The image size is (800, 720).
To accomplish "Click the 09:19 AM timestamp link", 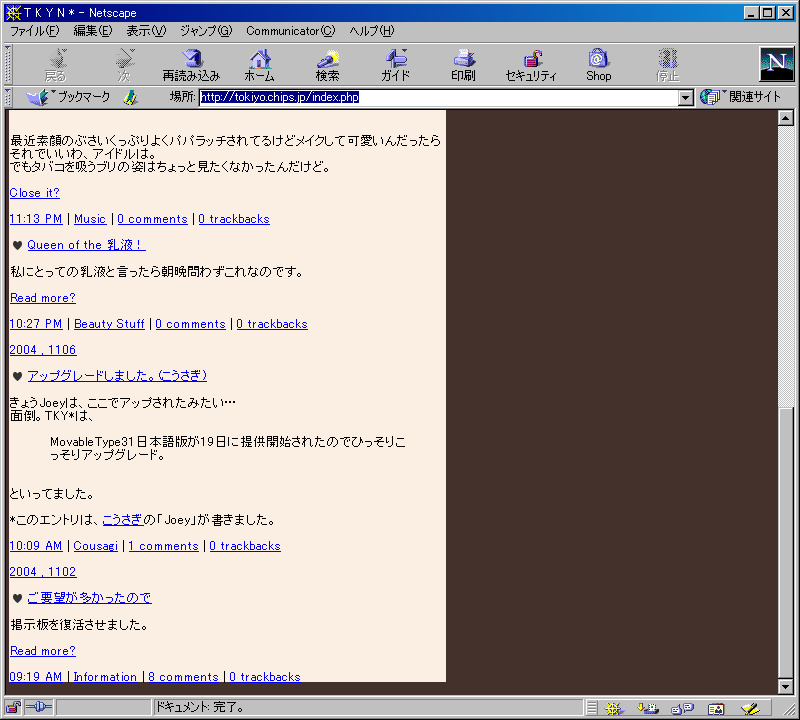I will coord(36,677).
